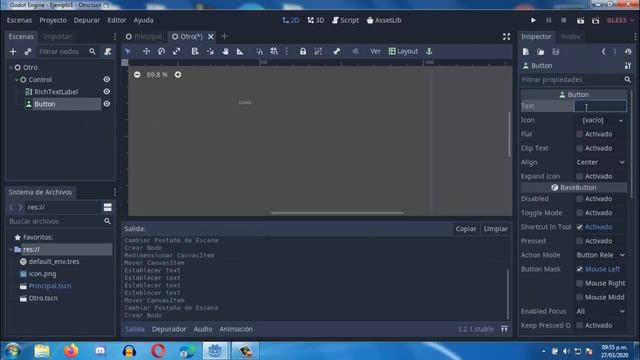Zoom in the viewport with plus icon
Screen dimensions: 640x360
pyautogui.click(x=178, y=75)
